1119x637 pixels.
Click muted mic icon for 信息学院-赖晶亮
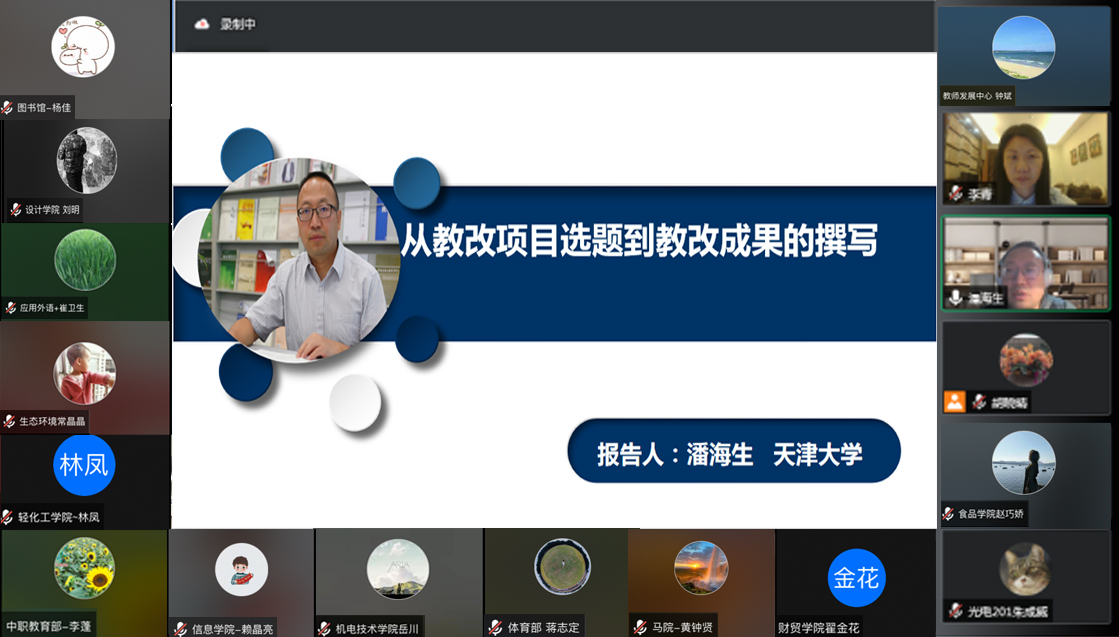pyautogui.click(x=181, y=628)
